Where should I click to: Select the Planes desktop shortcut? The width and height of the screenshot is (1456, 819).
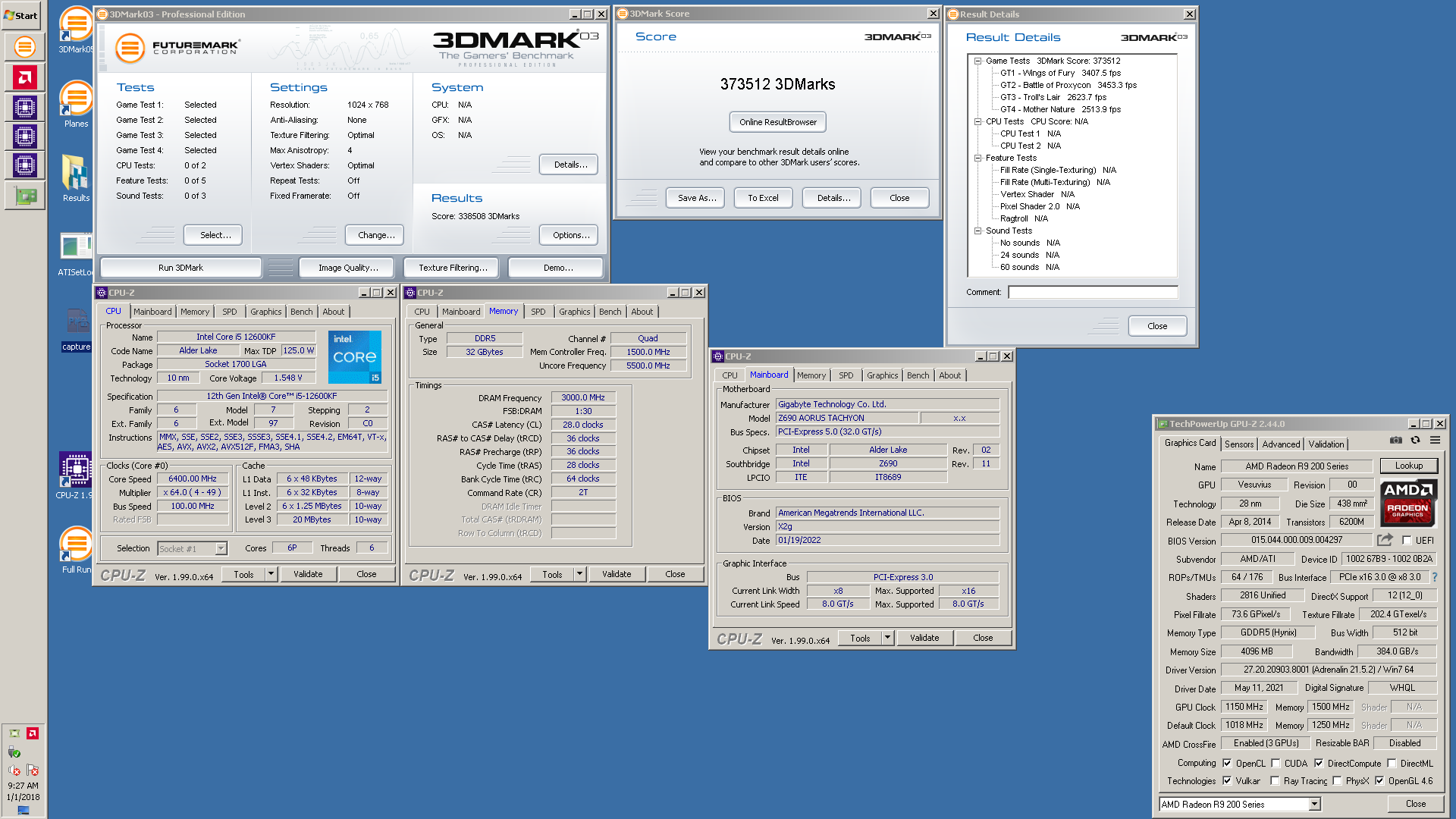click(x=76, y=105)
